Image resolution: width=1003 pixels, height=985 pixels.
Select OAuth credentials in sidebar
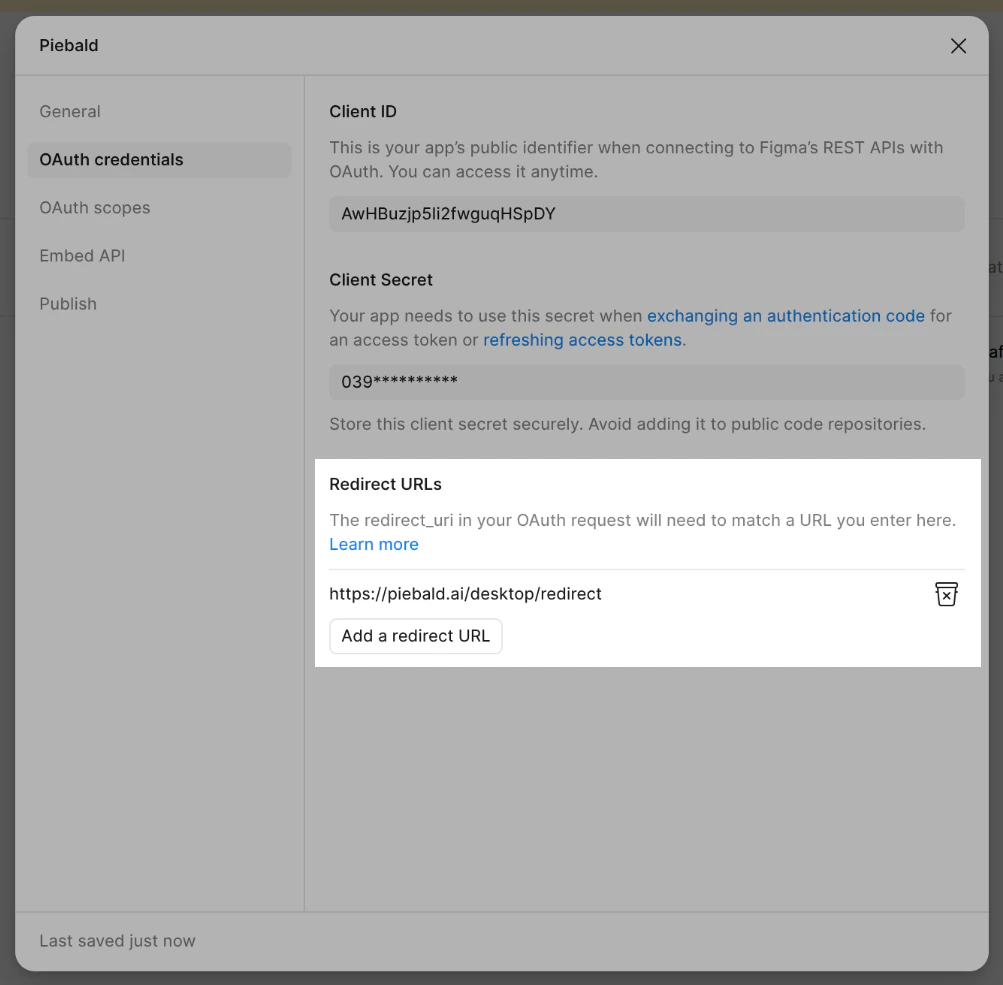(159, 160)
